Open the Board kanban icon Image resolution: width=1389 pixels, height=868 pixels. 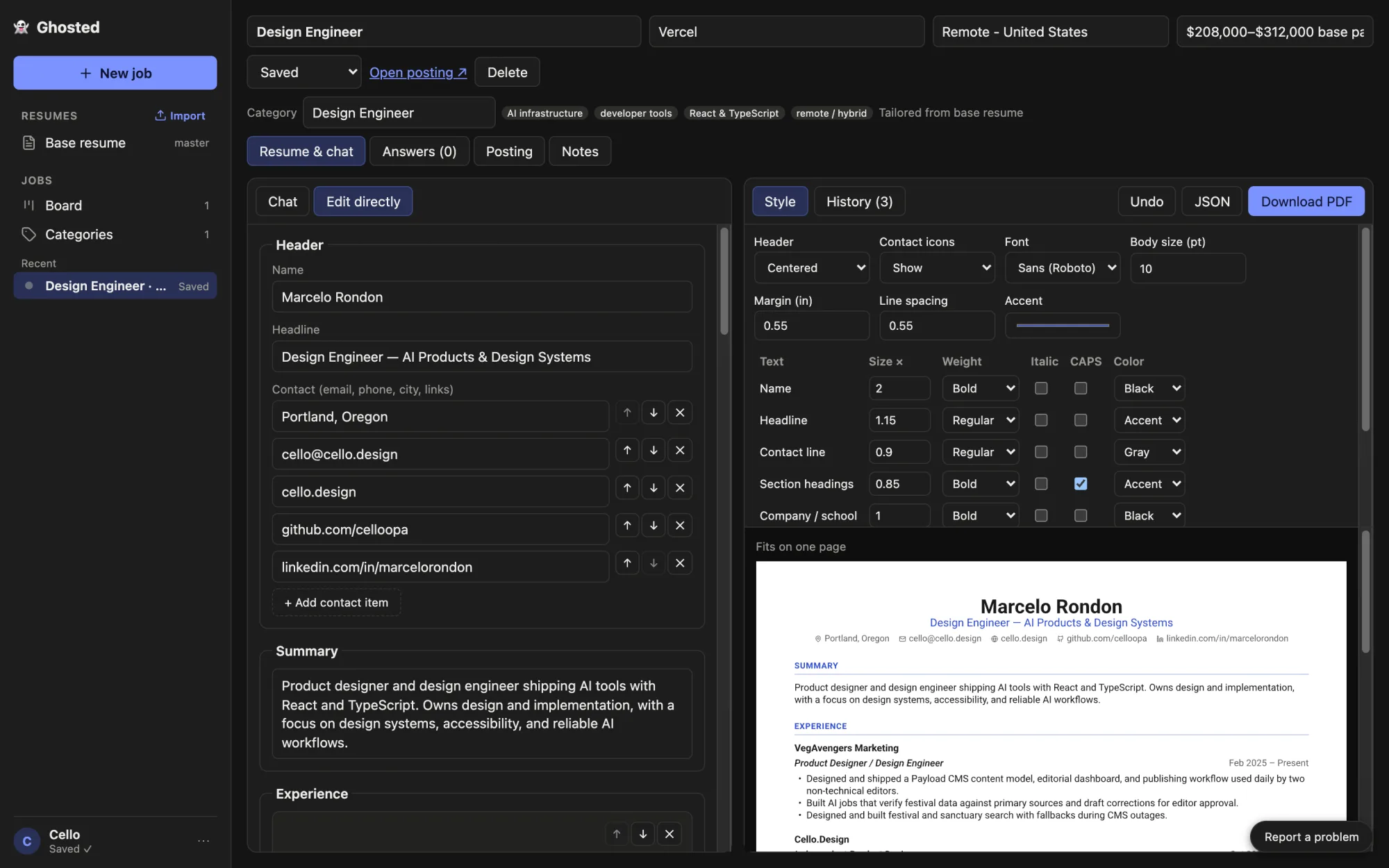pyautogui.click(x=28, y=205)
